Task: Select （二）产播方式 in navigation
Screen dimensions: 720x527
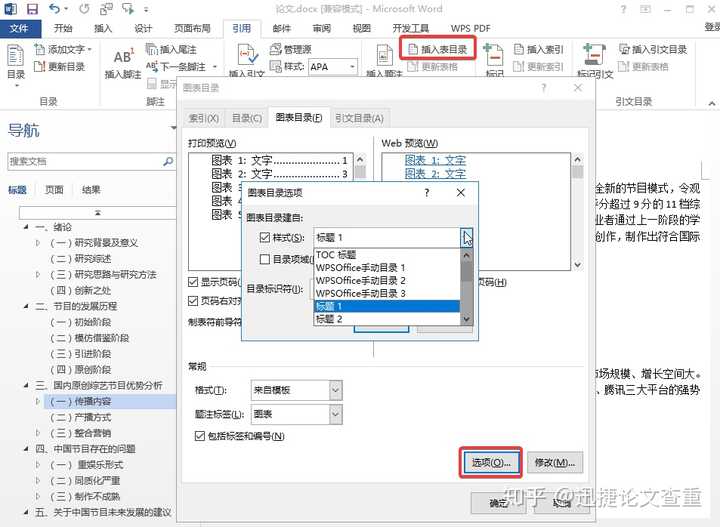Action: click(x=80, y=417)
